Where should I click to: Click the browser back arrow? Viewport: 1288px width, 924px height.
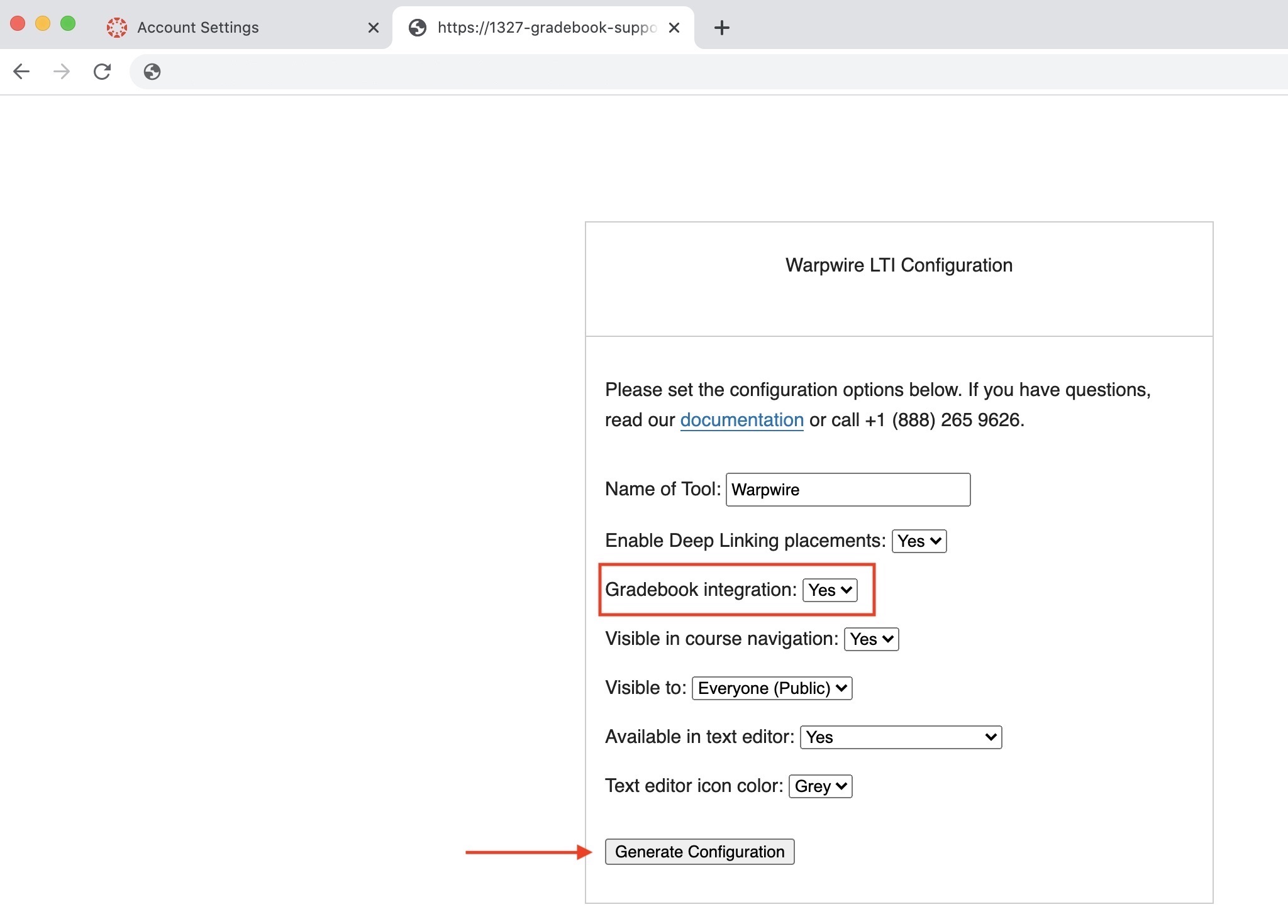click(x=21, y=72)
